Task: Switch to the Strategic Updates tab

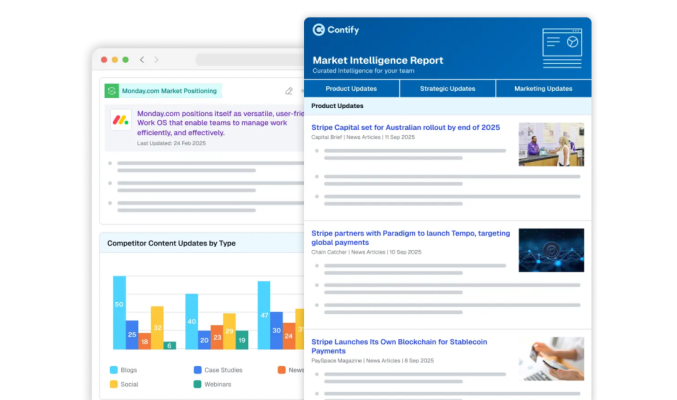Action: point(448,89)
